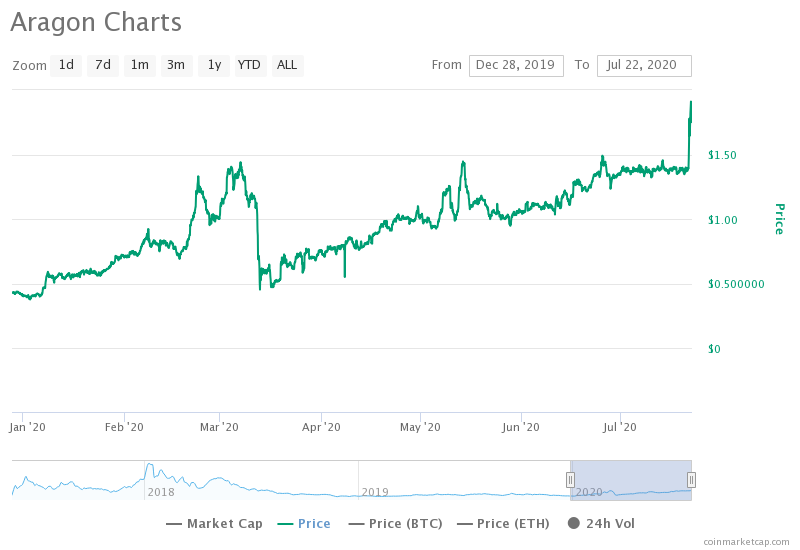The height and width of the screenshot is (550, 800).
Task: Click the 2018 area in the navigator
Action: click(161, 492)
